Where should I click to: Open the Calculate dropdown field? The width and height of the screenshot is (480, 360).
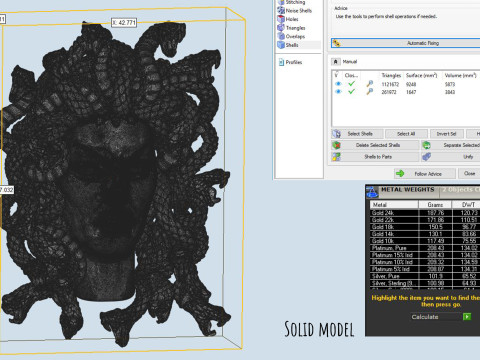(x=437, y=317)
